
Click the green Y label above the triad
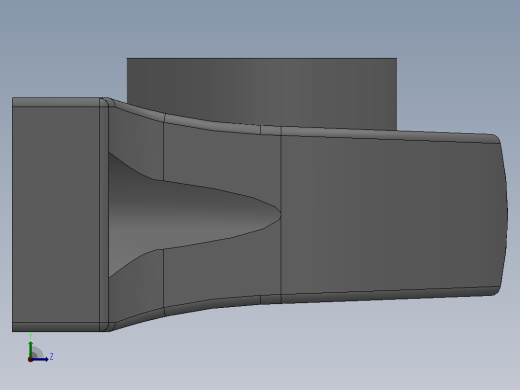(30, 336)
